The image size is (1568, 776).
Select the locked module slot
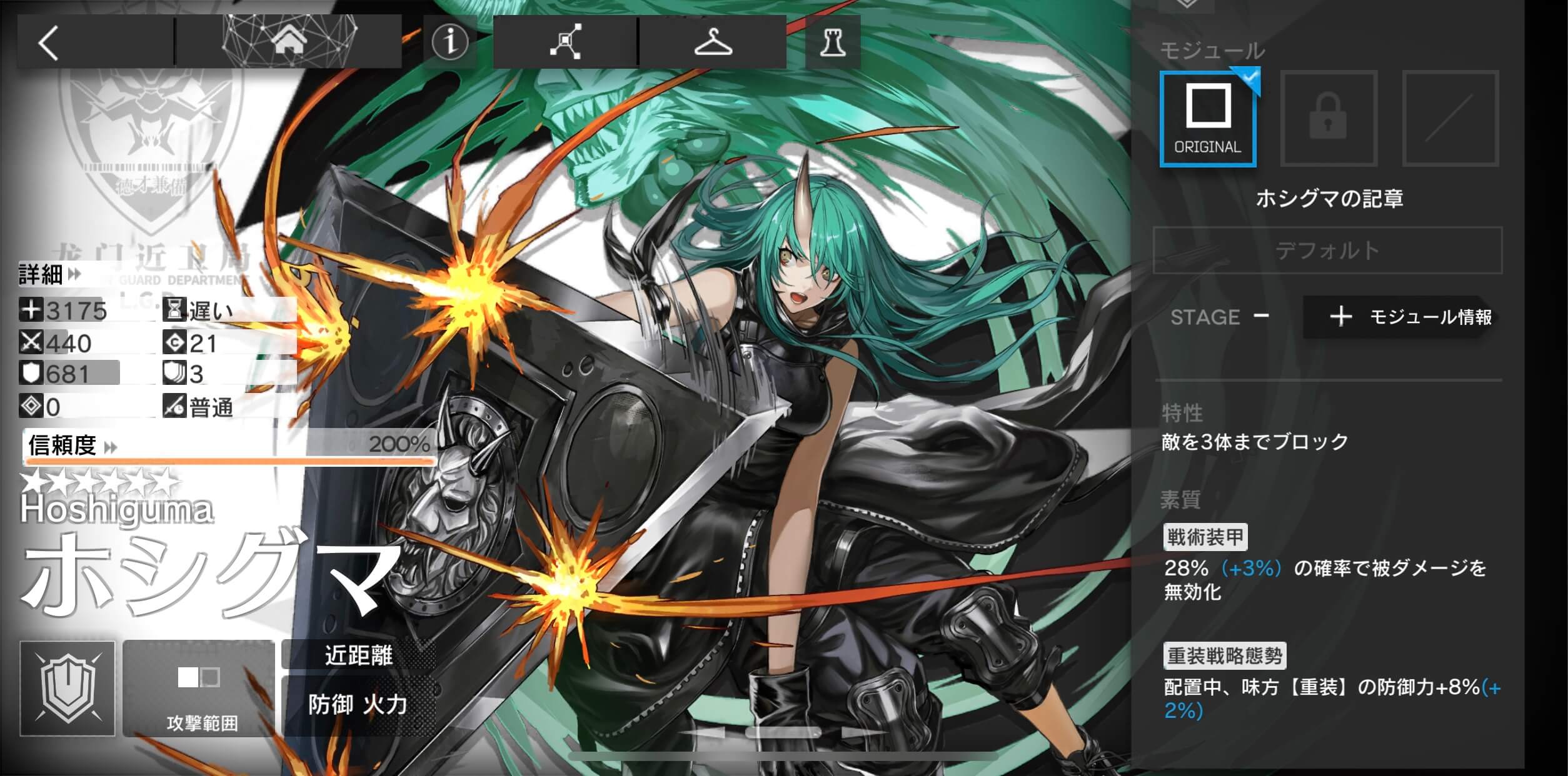point(1329,119)
